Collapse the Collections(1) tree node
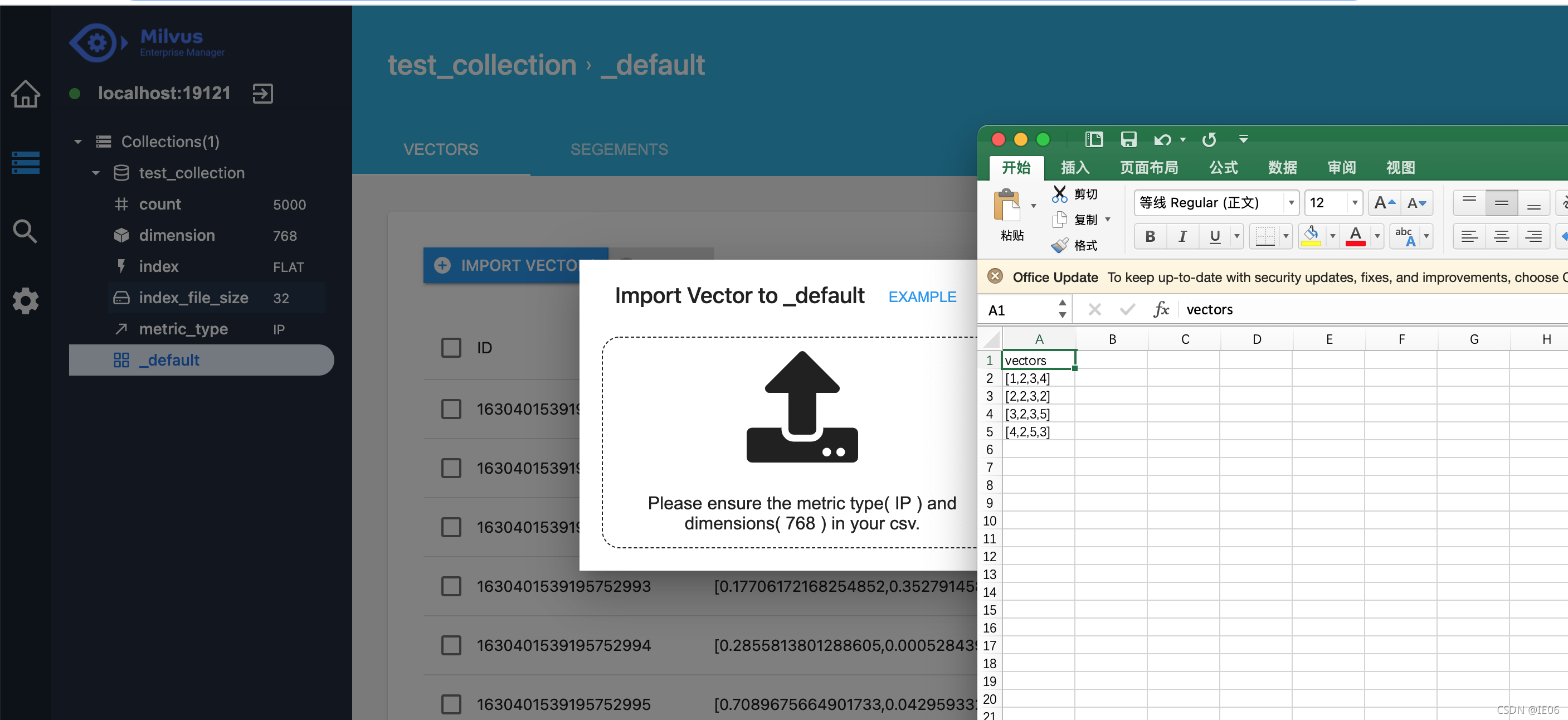The width and height of the screenshot is (1568, 720). click(x=78, y=142)
